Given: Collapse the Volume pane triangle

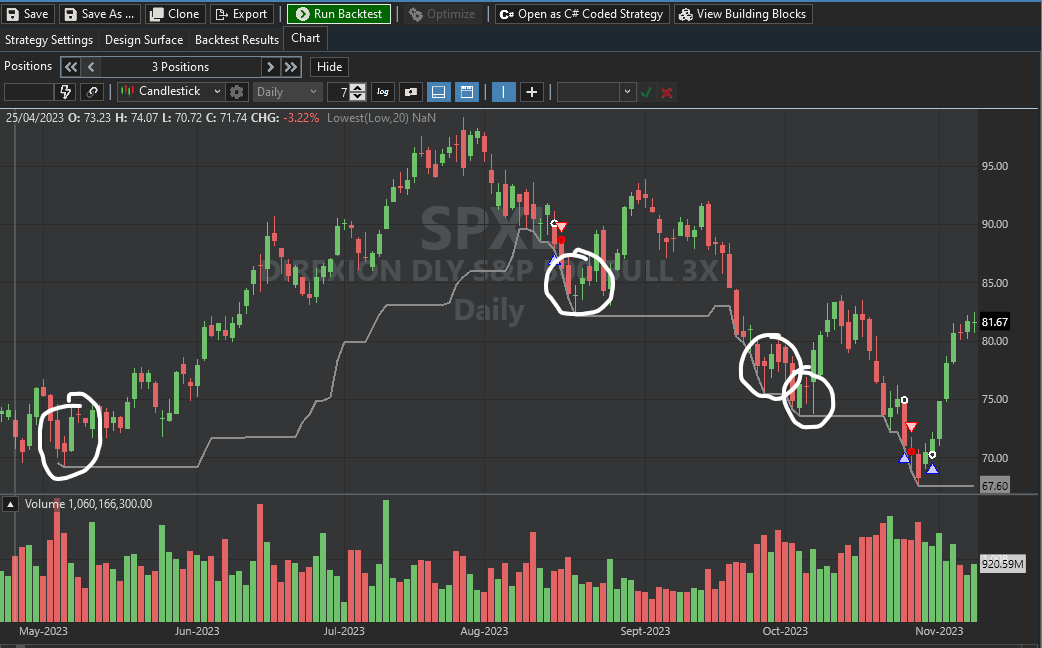Looking at the screenshot, I should [x=12, y=504].
